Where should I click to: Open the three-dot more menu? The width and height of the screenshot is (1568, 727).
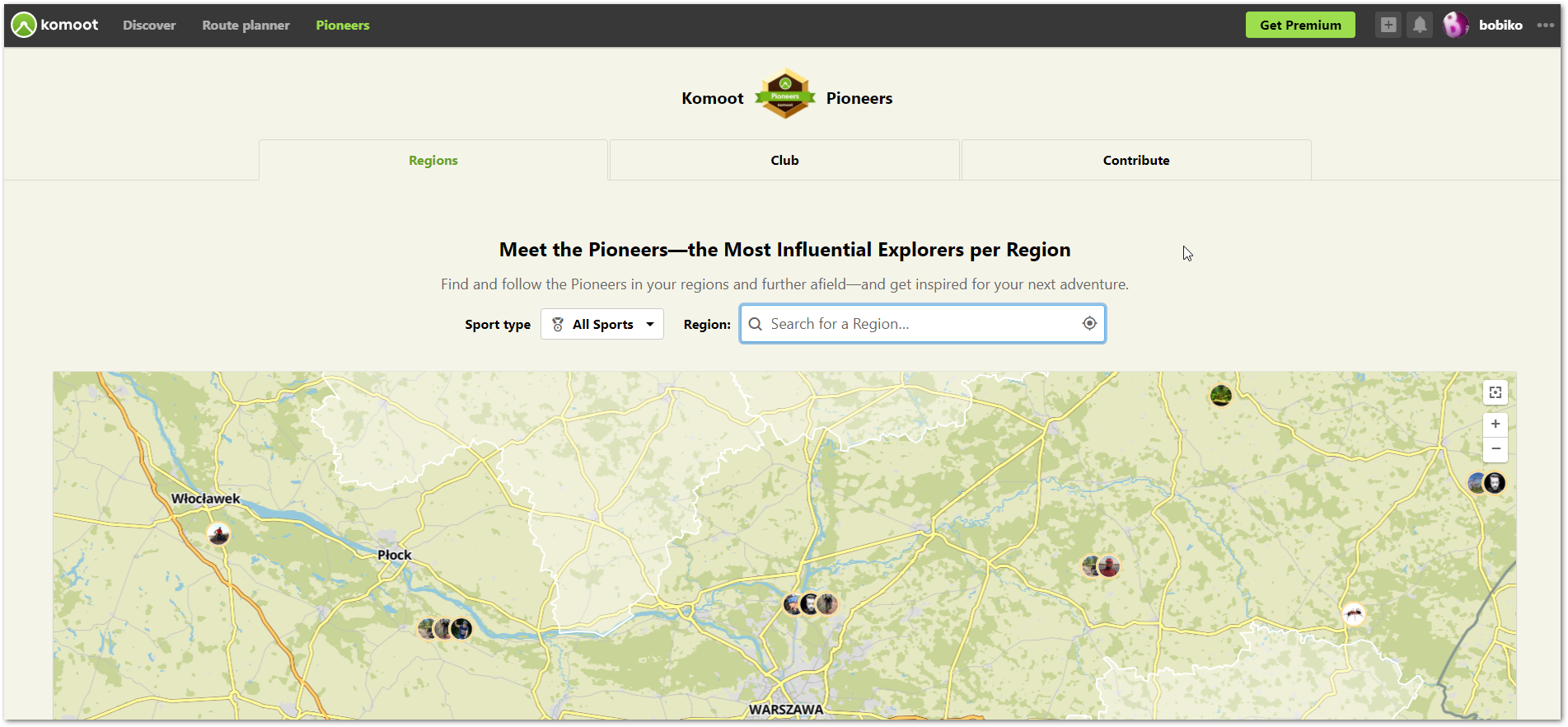[x=1546, y=26]
